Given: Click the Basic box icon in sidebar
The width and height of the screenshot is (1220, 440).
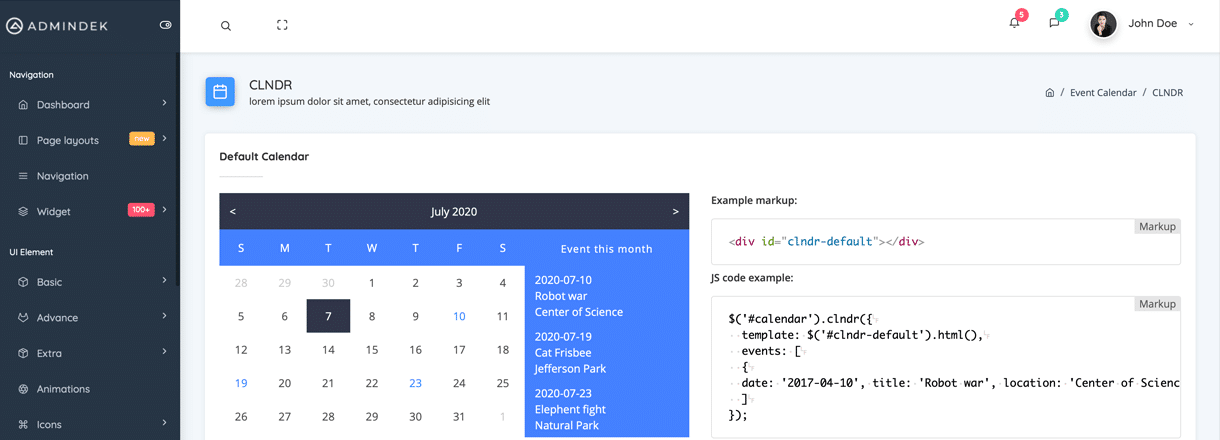Looking at the screenshot, I should [x=23, y=282].
